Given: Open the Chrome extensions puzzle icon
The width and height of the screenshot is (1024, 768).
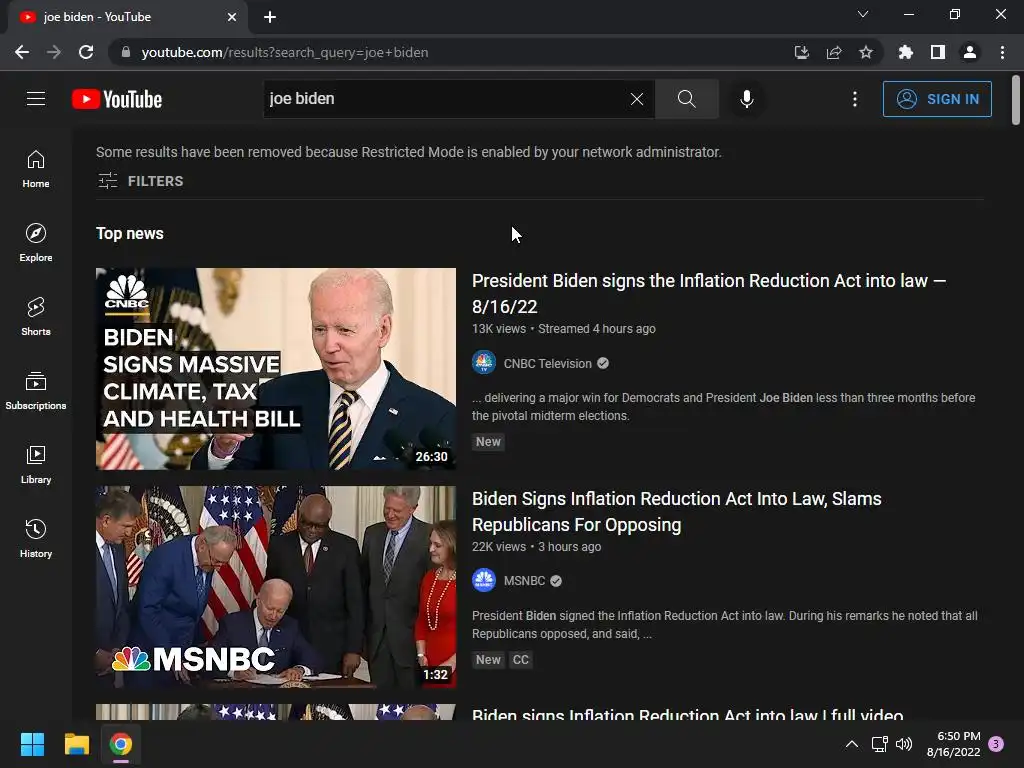Looking at the screenshot, I should [905, 52].
